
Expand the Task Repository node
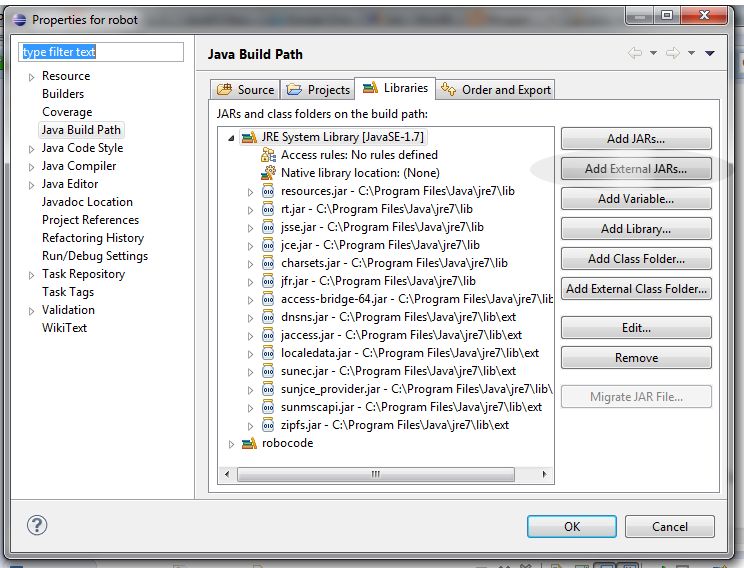(31, 275)
